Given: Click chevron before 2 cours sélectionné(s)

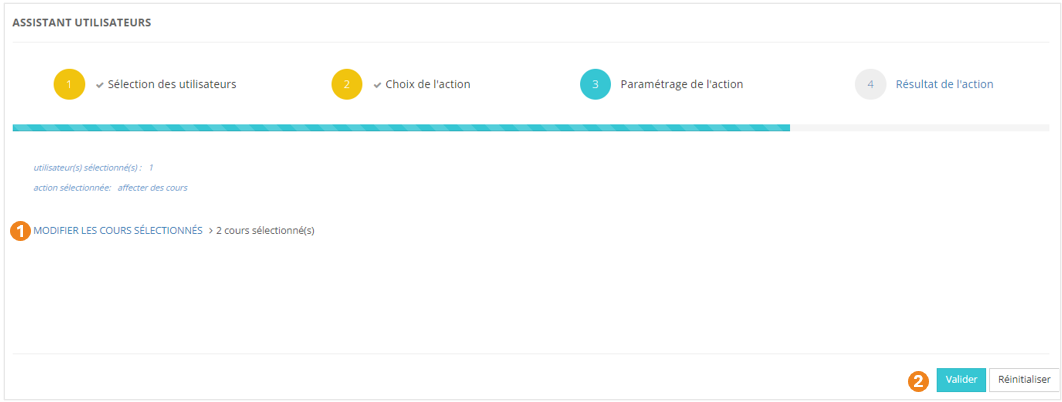Looking at the screenshot, I should click(x=210, y=230).
